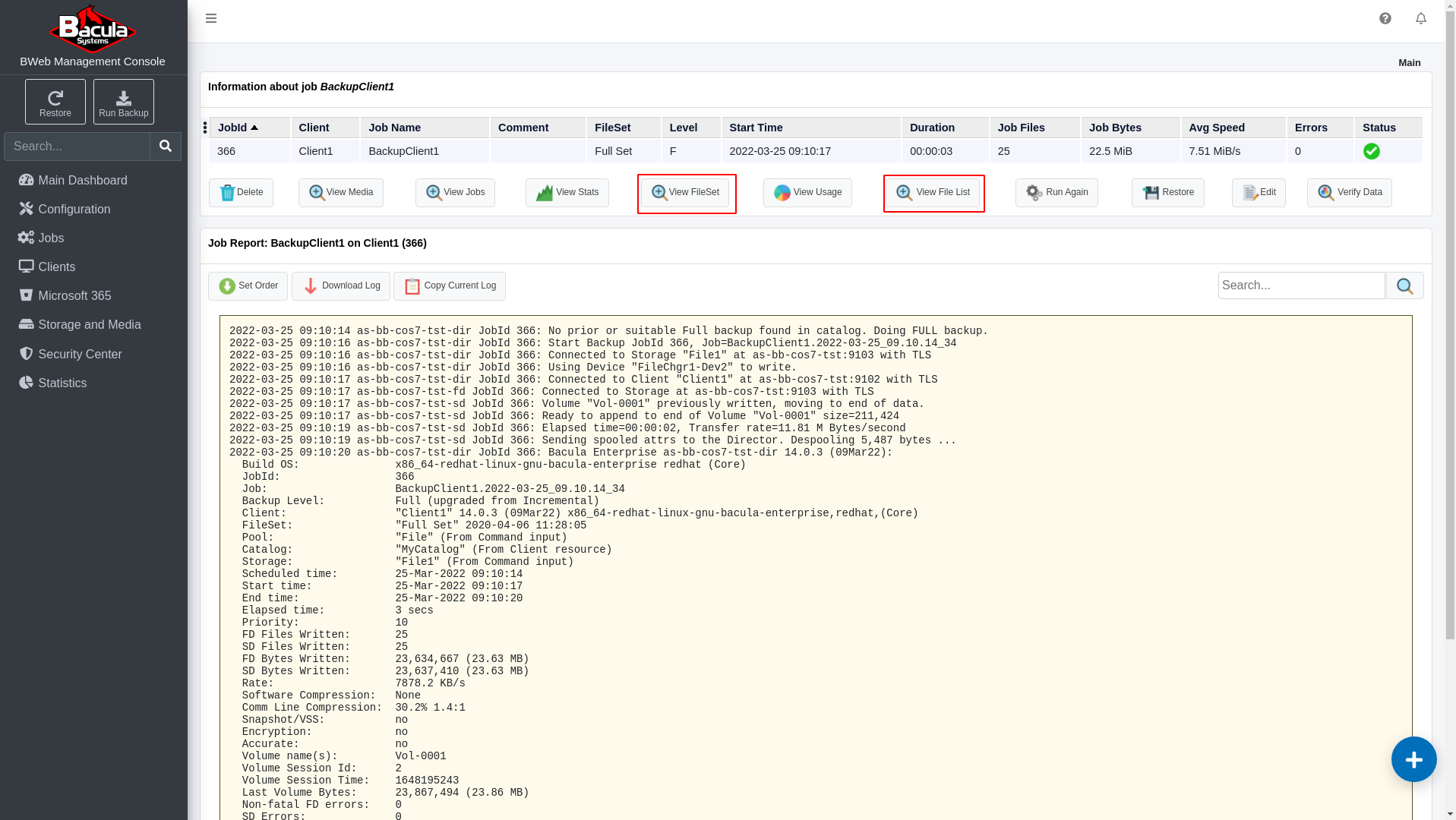The image size is (1456, 820).
Task: Sort by the Start Time column header
Action: pyautogui.click(x=811, y=128)
